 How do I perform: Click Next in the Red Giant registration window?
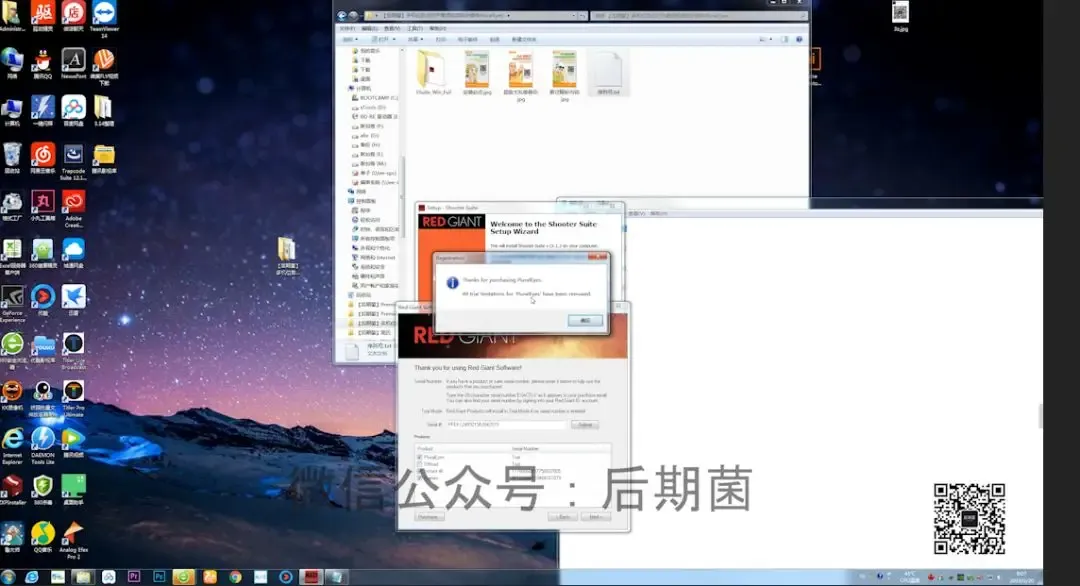[596, 516]
